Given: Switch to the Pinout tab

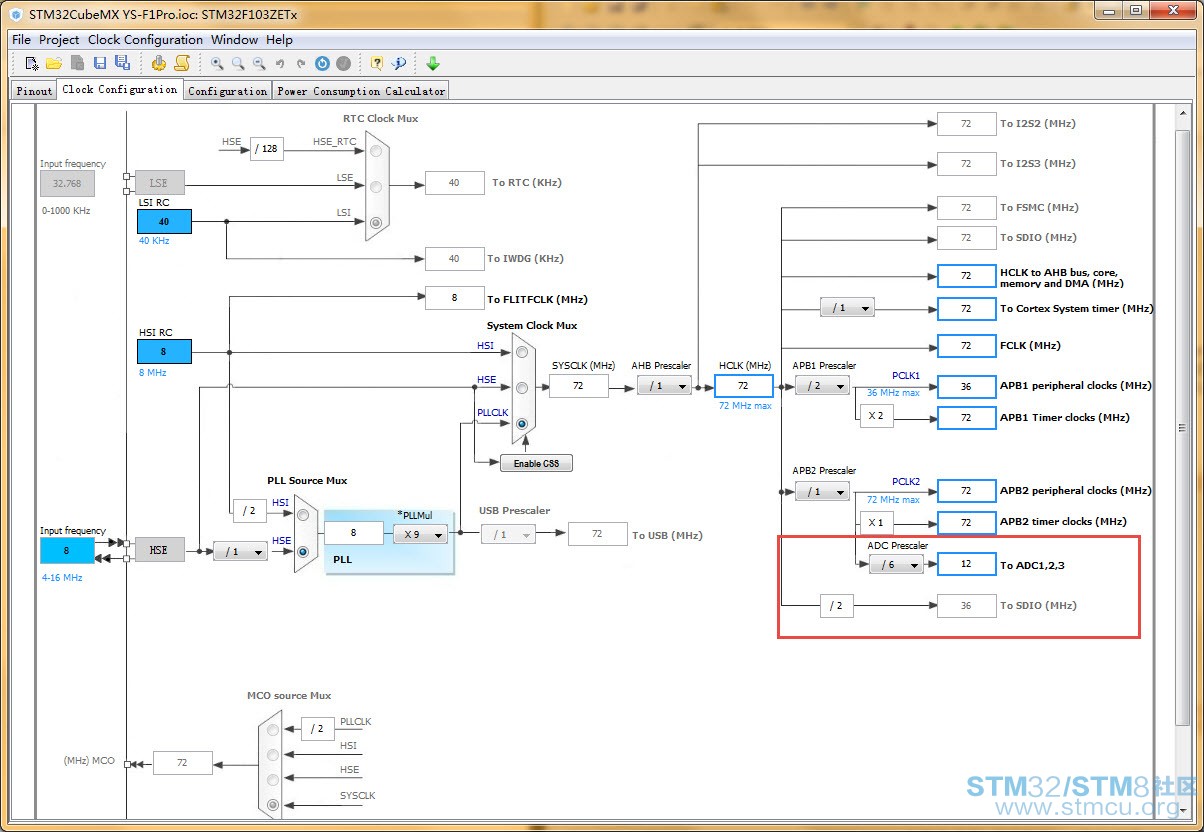Looking at the screenshot, I should pyautogui.click(x=34, y=91).
